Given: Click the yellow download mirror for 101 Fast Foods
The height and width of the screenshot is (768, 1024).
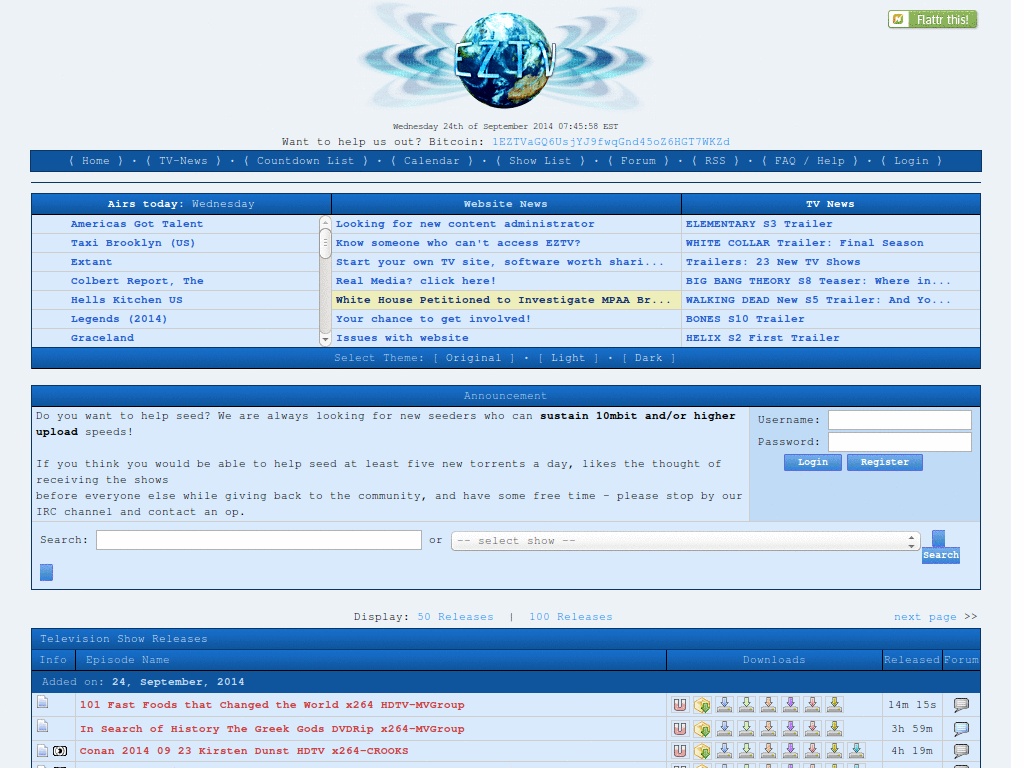Looking at the screenshot, I should (x=835, y=705).
